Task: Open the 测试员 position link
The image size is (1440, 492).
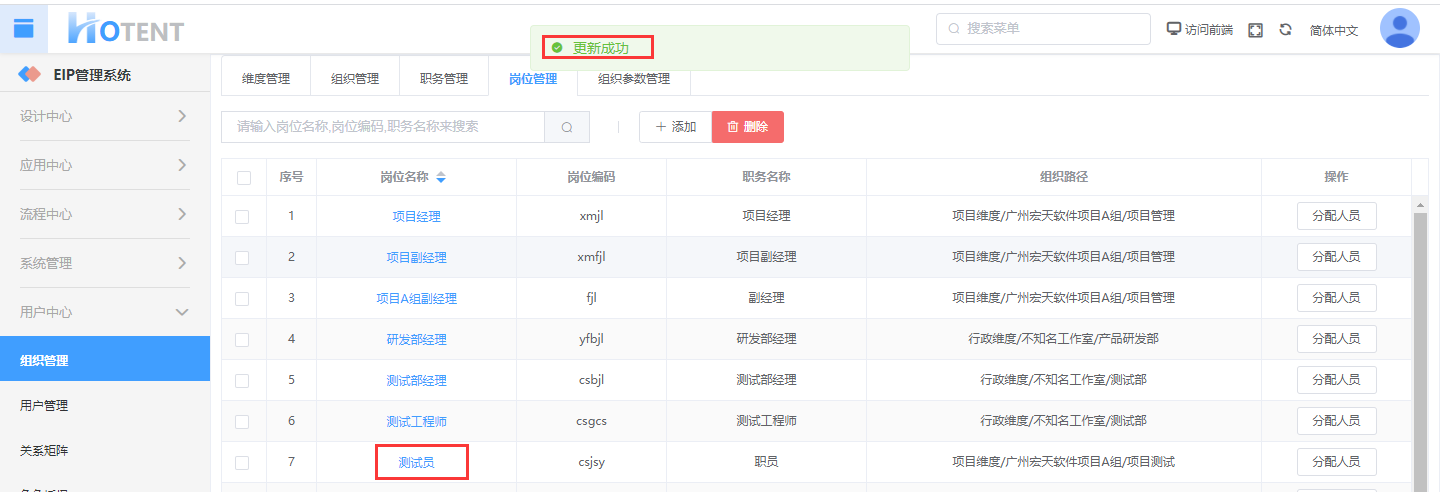Action: click(416, 463)
